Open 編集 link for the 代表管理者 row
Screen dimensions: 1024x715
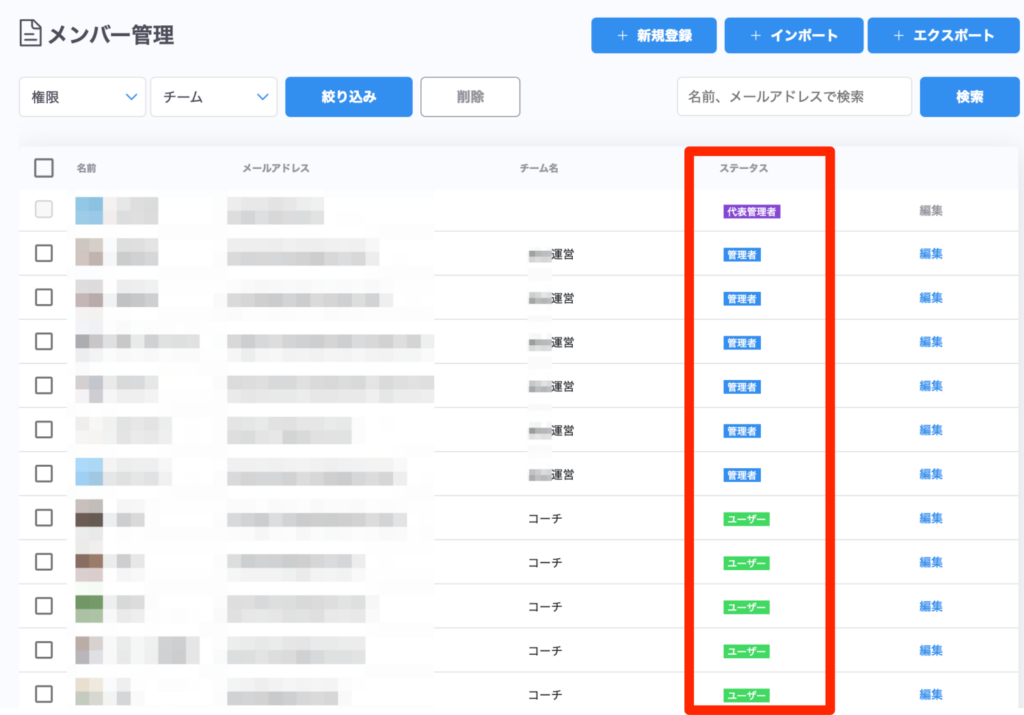(x=931, y=211)
